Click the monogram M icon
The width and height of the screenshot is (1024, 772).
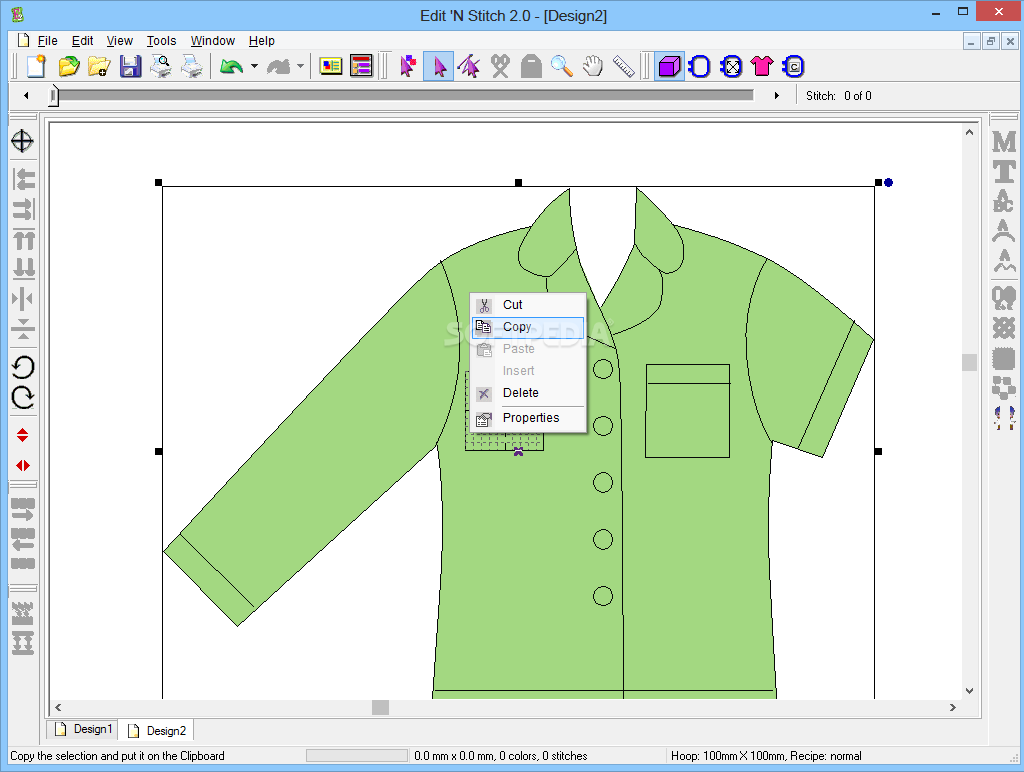pyautogui.click(x=1004, y=141)
